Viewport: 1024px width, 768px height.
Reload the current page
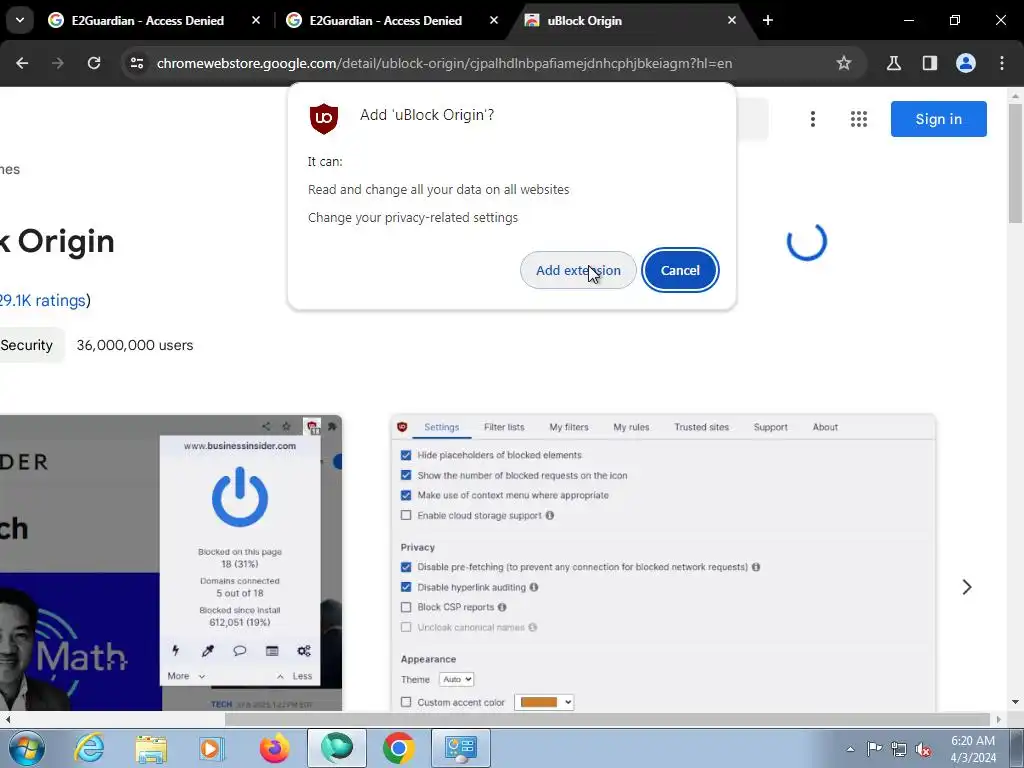coord(94,63)
